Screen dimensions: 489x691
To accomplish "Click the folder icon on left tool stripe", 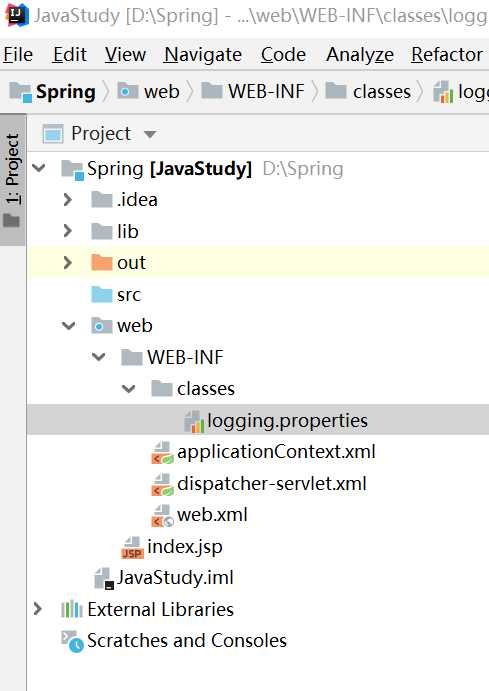I will [x=11, y=220].
